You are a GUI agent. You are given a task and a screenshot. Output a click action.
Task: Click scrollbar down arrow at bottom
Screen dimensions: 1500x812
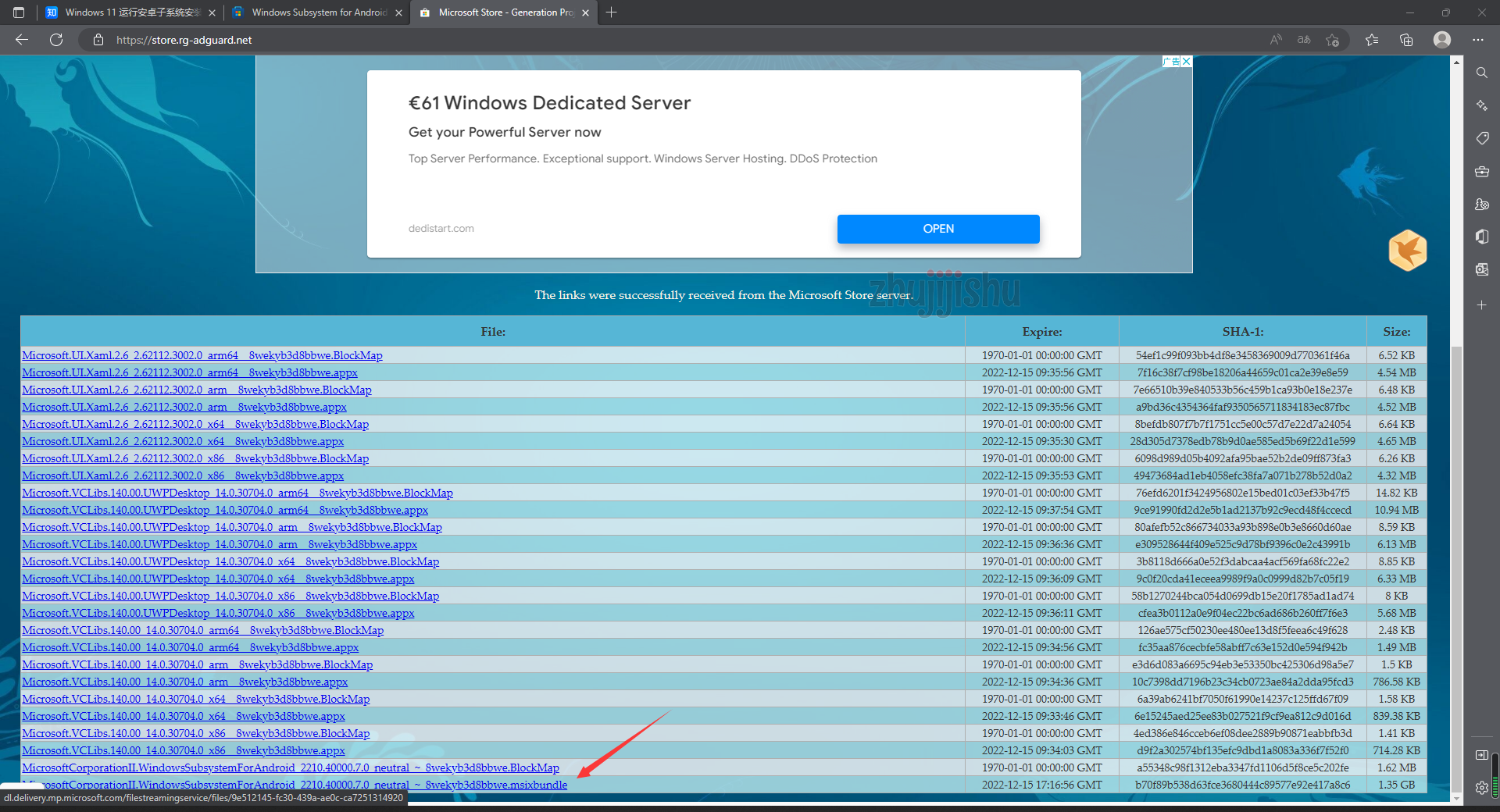[1456, 798]
